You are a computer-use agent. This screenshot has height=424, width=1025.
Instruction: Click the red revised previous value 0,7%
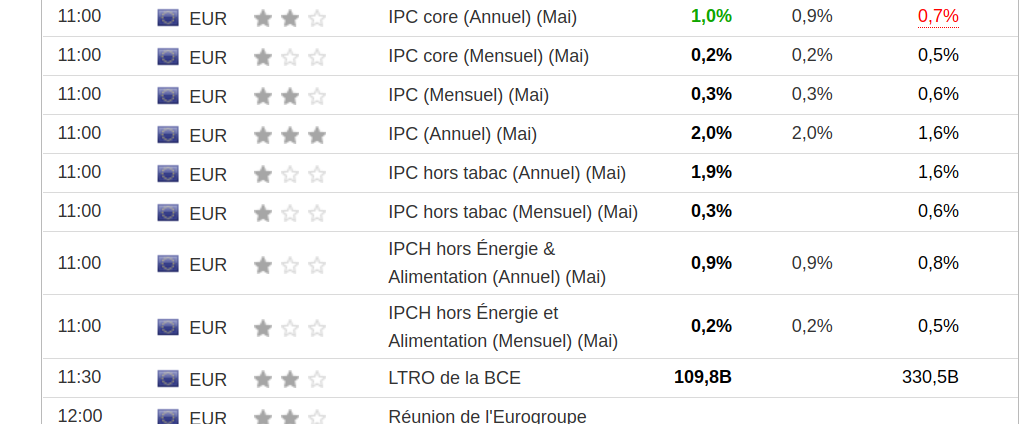click(938, 16)
